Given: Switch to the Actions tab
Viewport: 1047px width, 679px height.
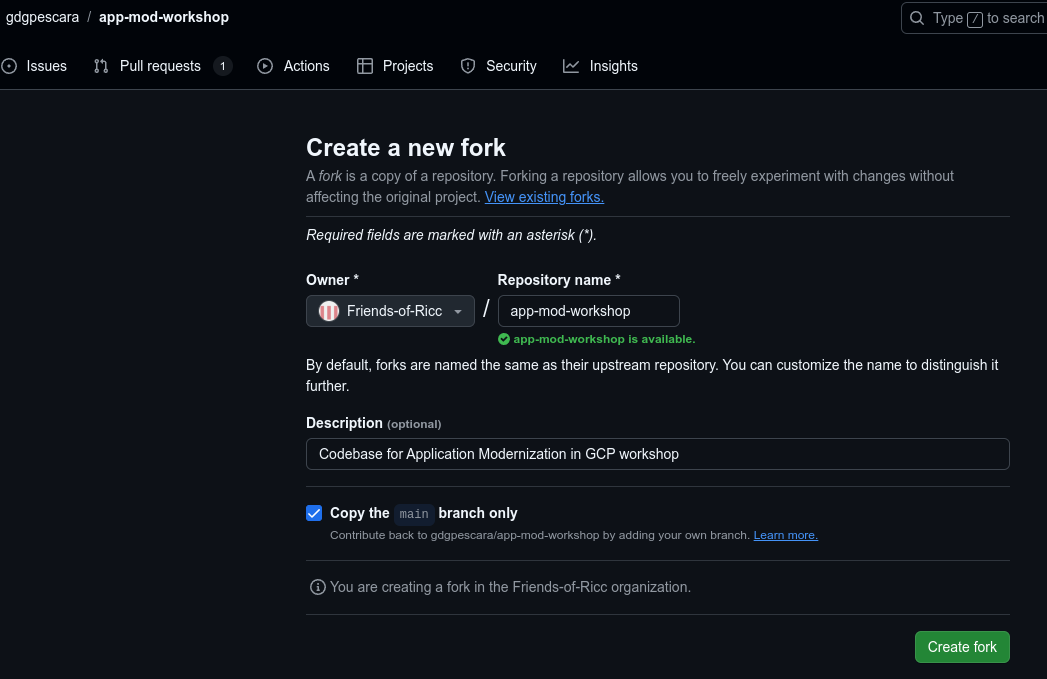Looking at the screenshot, I should pyautogui.click(x=306, y=66).
